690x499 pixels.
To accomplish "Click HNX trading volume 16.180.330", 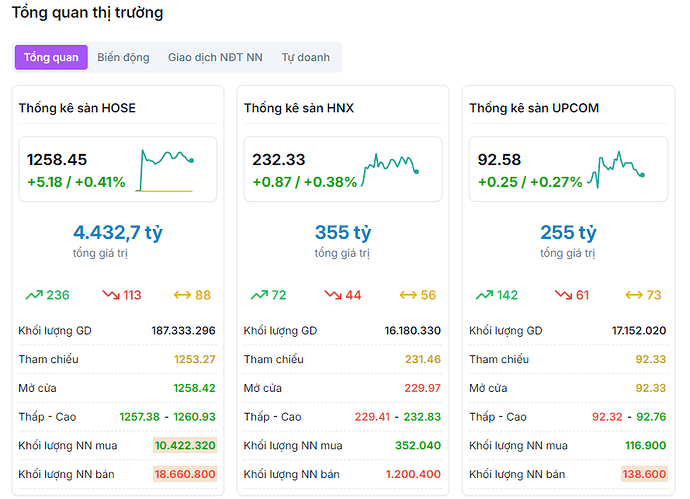I will click(x=413, y=330).
